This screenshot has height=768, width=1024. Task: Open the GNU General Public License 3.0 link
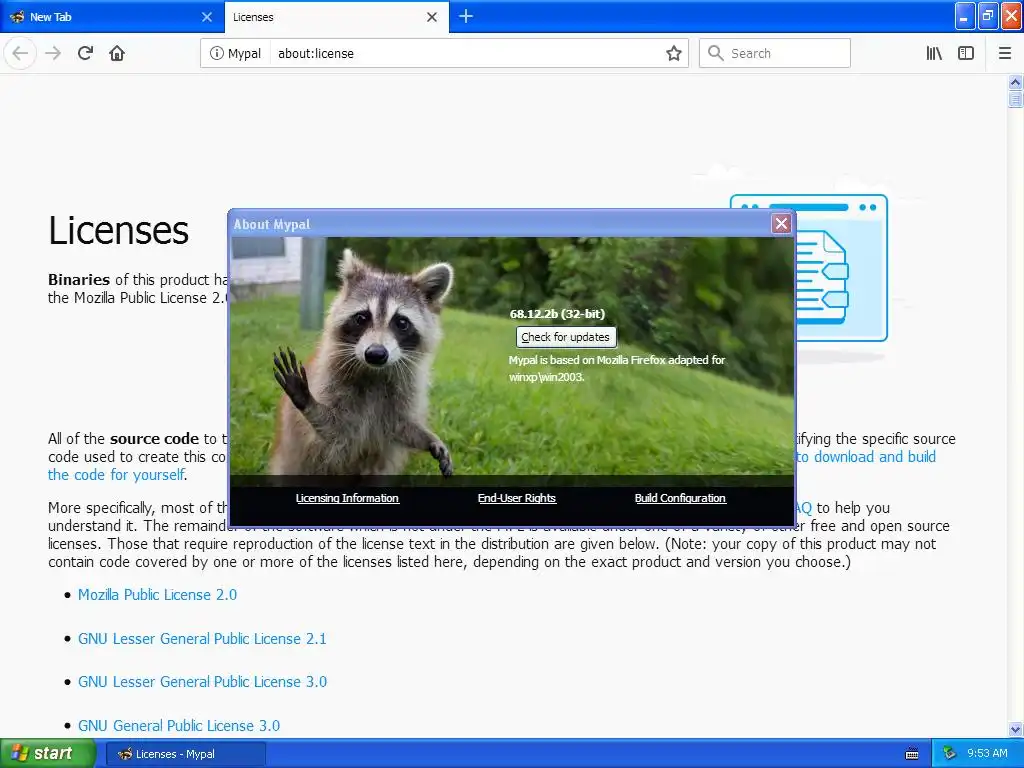pyautogui.click(x=179, y=725)
